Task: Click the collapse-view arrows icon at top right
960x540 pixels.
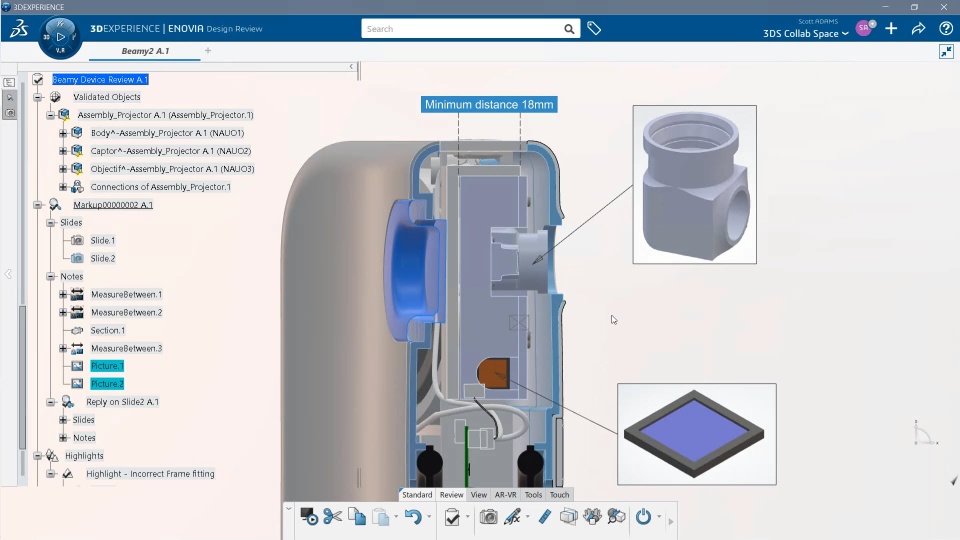Action: [x=946, y=51]
